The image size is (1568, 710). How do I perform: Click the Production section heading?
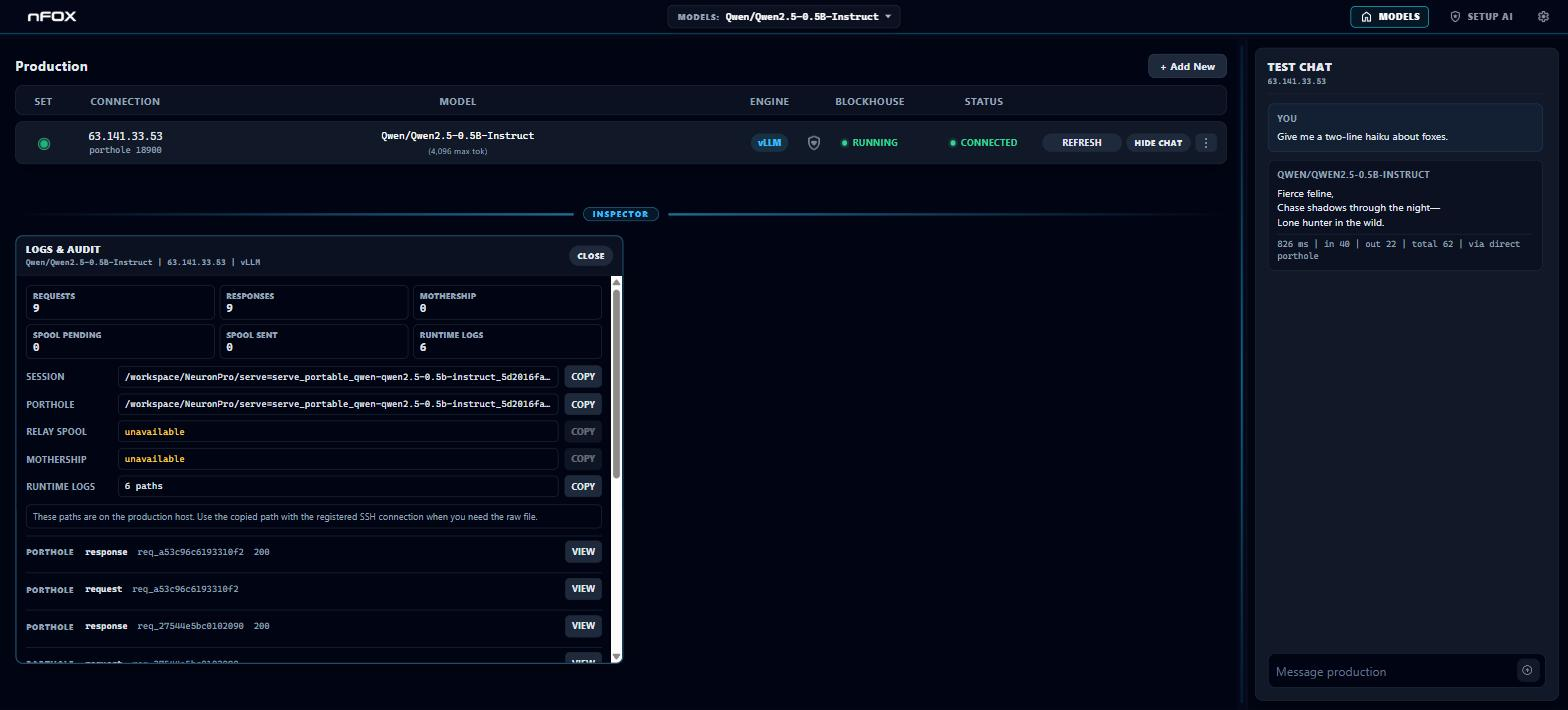[51, 66]
